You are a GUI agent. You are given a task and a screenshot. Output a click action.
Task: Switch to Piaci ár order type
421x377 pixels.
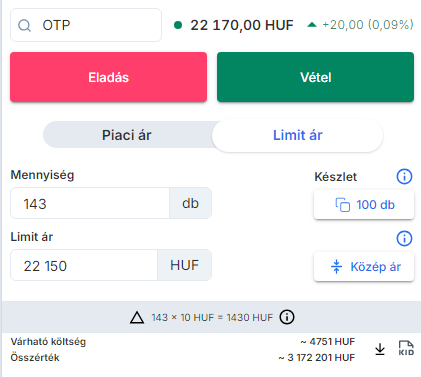click(127, 135)
